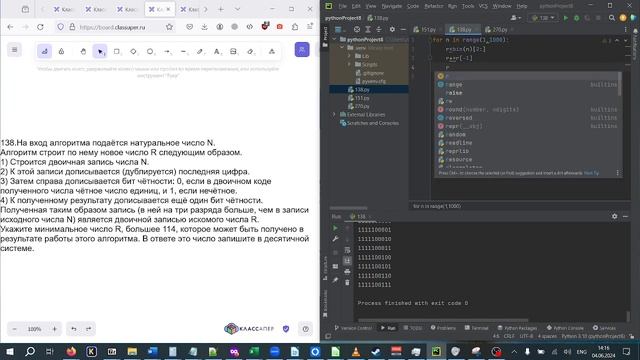This screenshot has width=640, height=360.
Task: Start debugging with the bug icon
Action: (x=576, y=18)
